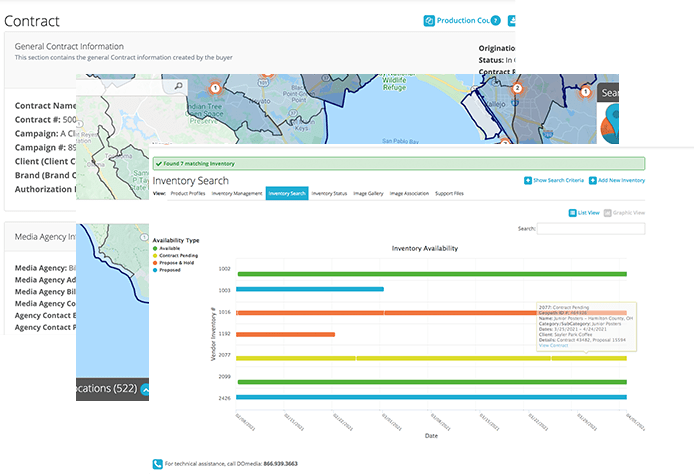Switch to the Inventory Status tab
This screenshot has height=474, width=695.
pyautogui.click(x=329, y=193)
